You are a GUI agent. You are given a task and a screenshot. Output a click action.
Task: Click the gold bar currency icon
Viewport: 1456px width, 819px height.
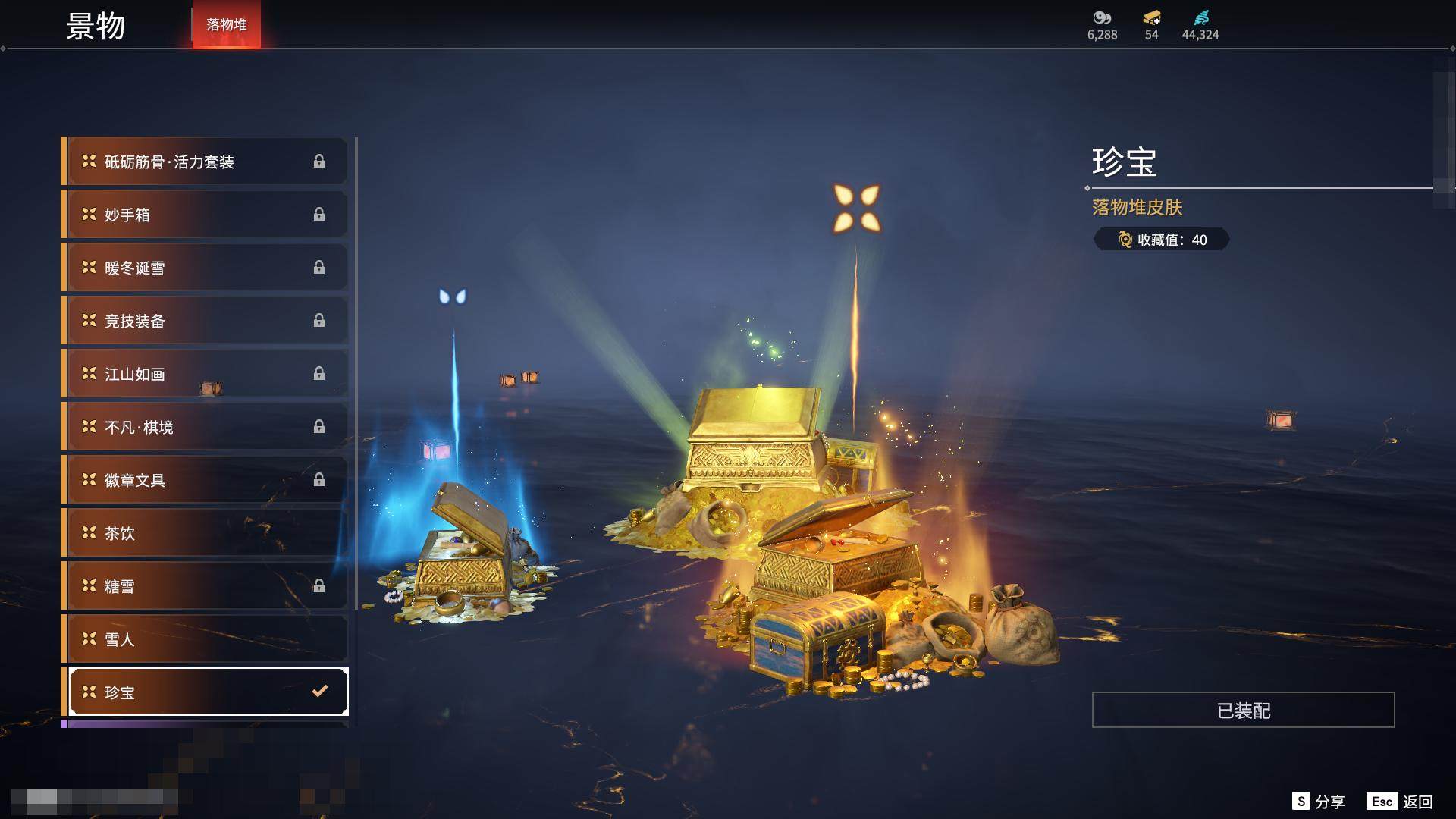click(1152, 17)
